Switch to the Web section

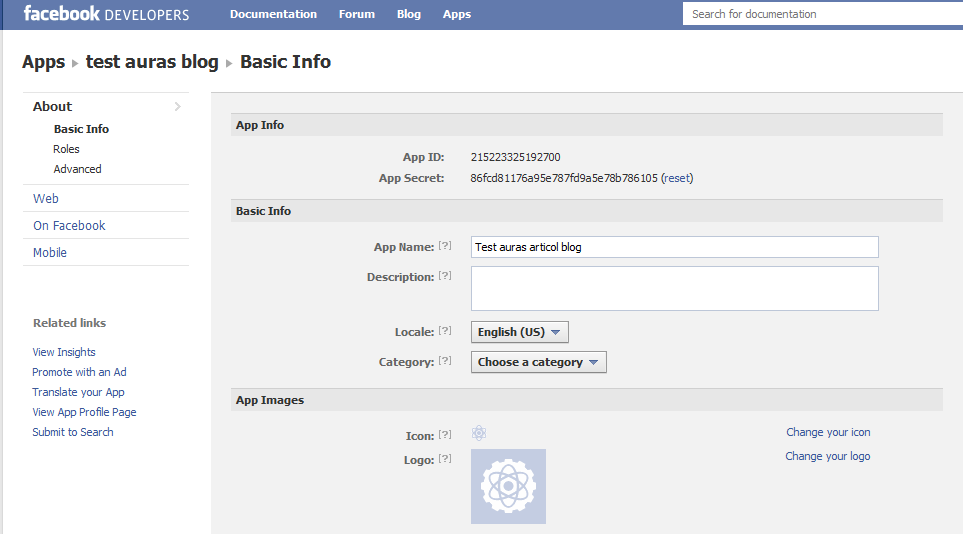46,198
